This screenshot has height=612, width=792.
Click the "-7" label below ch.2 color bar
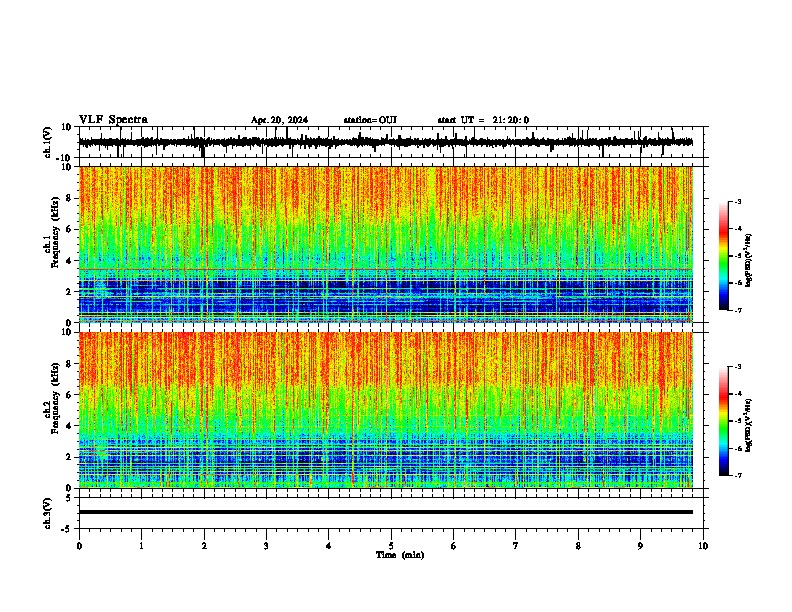point(738,476)
